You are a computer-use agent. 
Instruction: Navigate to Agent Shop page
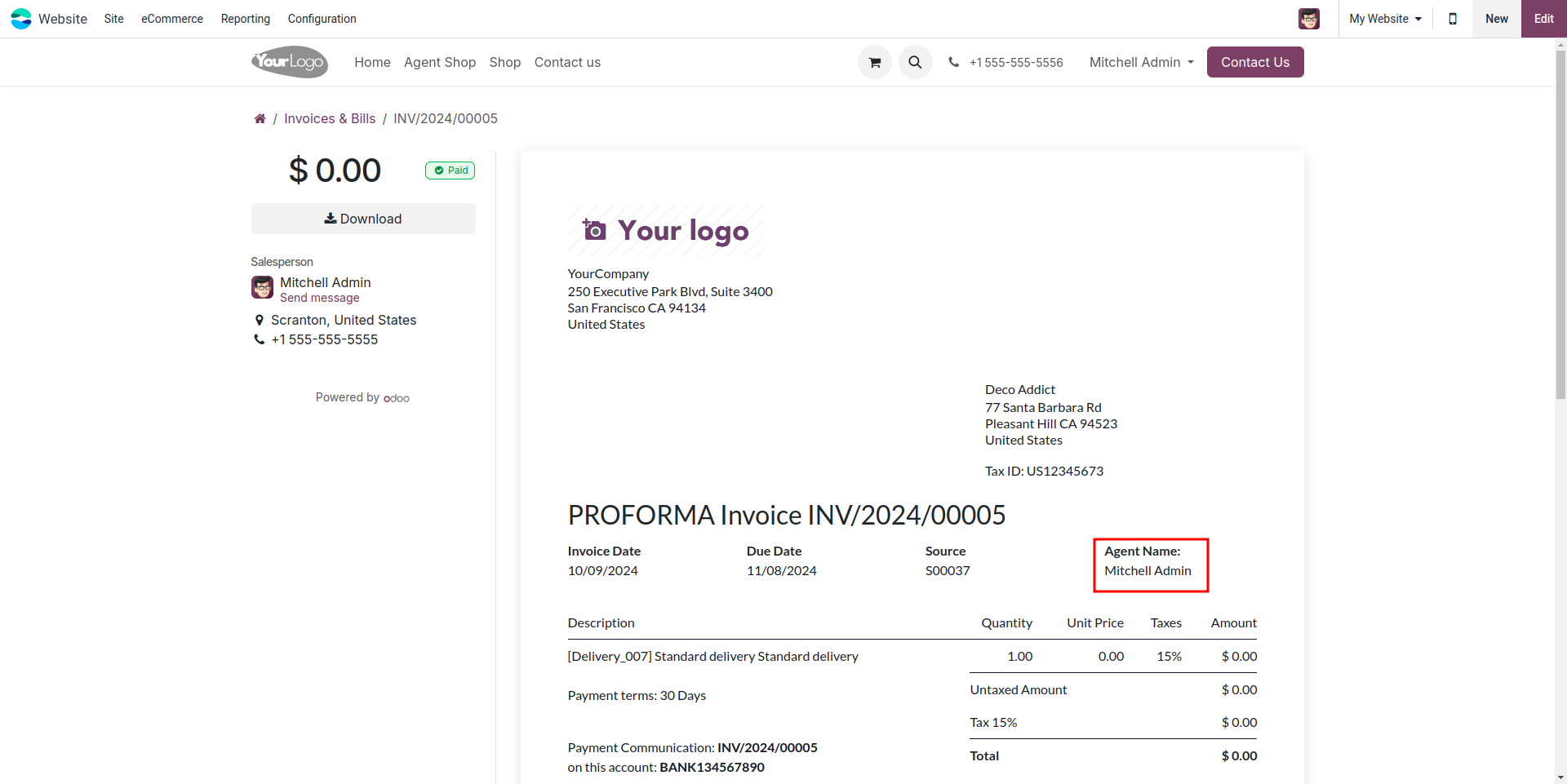click(x=439, y=62)
